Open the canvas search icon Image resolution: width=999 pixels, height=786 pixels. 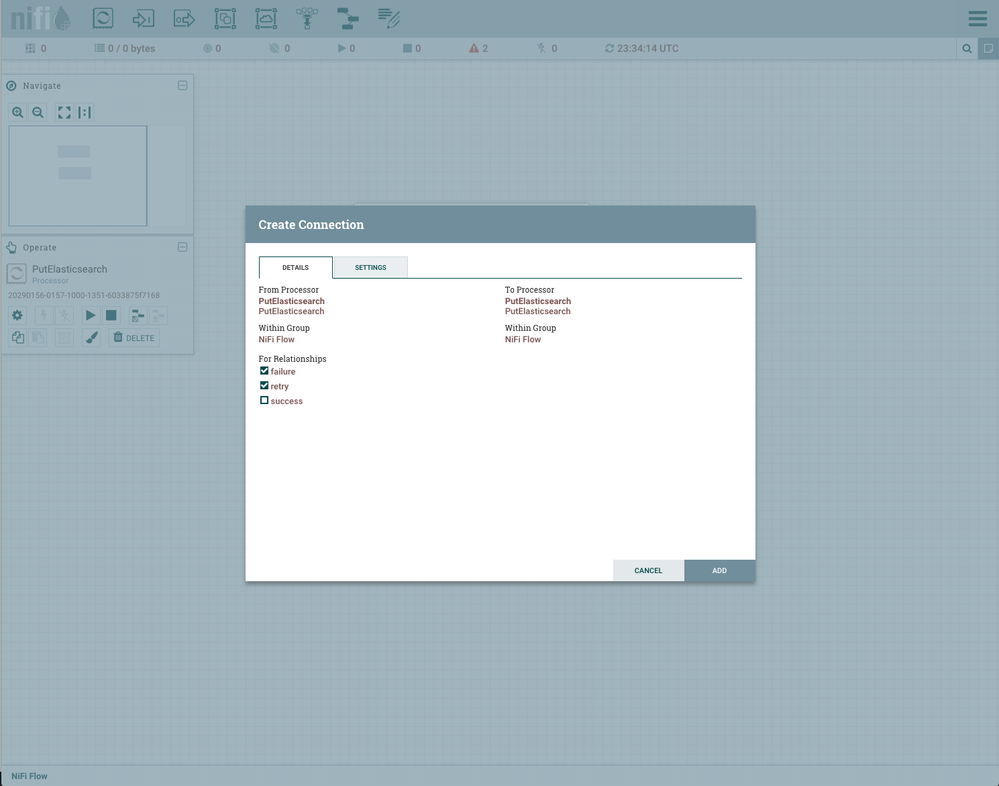pyautogui.click(x=967, y=48)
